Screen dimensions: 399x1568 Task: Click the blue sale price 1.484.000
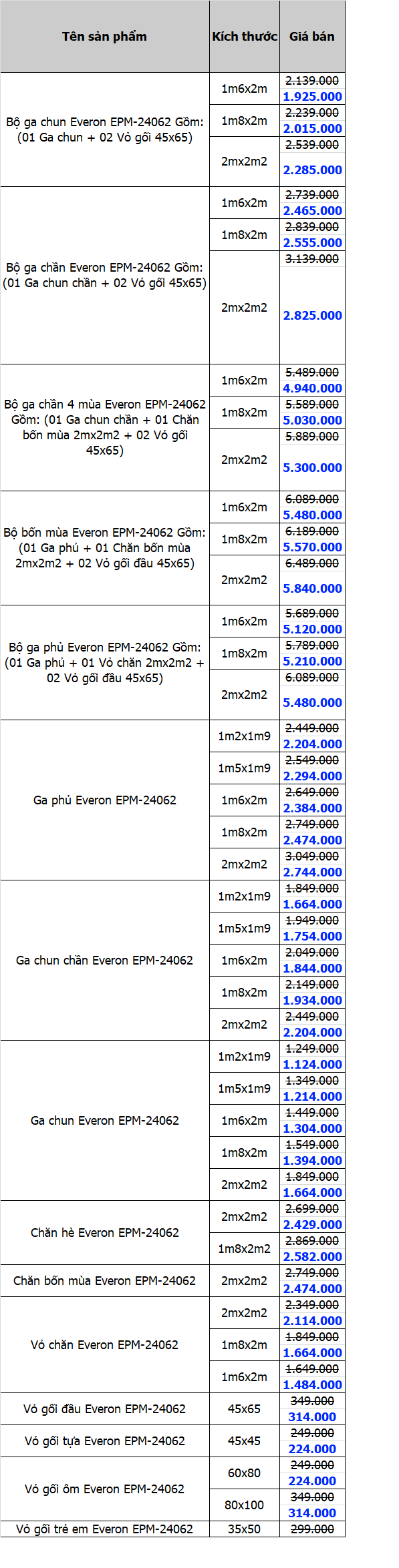[312, 1384]
